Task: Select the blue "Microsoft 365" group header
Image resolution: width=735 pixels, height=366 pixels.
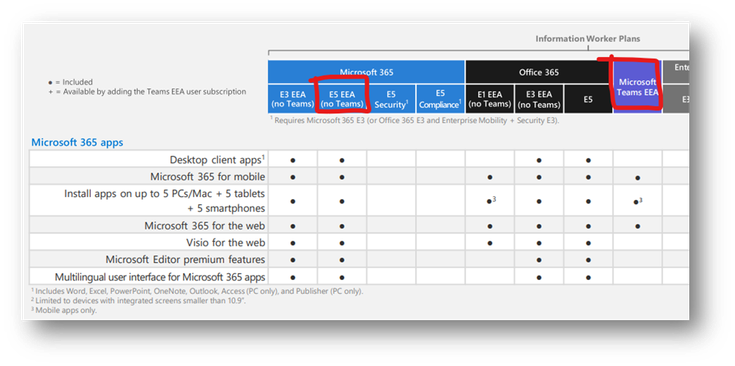Action: (366, 72)
